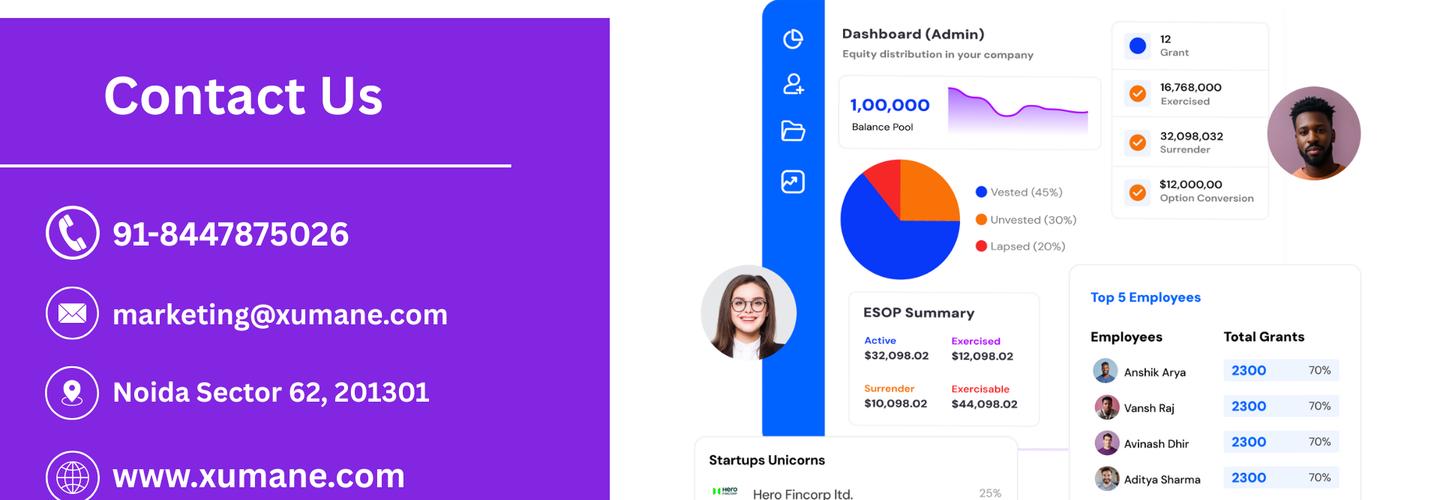Click the blue Vested legend dot
1440x500 pixels.
[x=981, y=192]
